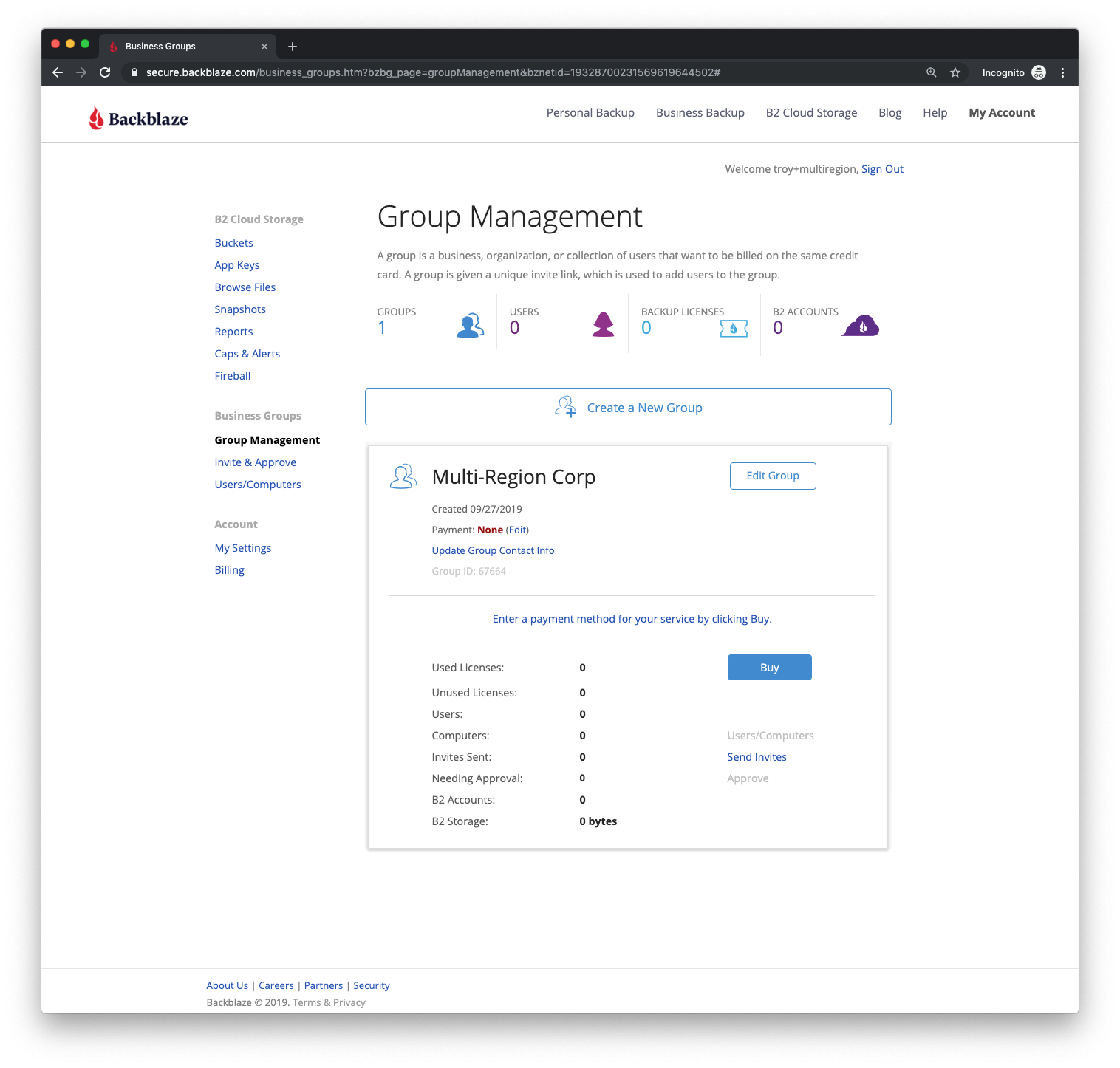Image resolution: width=1120 pixels, height=1068 pixels.
Task: Reload the page with refresh icon
Action: point(105,72)
